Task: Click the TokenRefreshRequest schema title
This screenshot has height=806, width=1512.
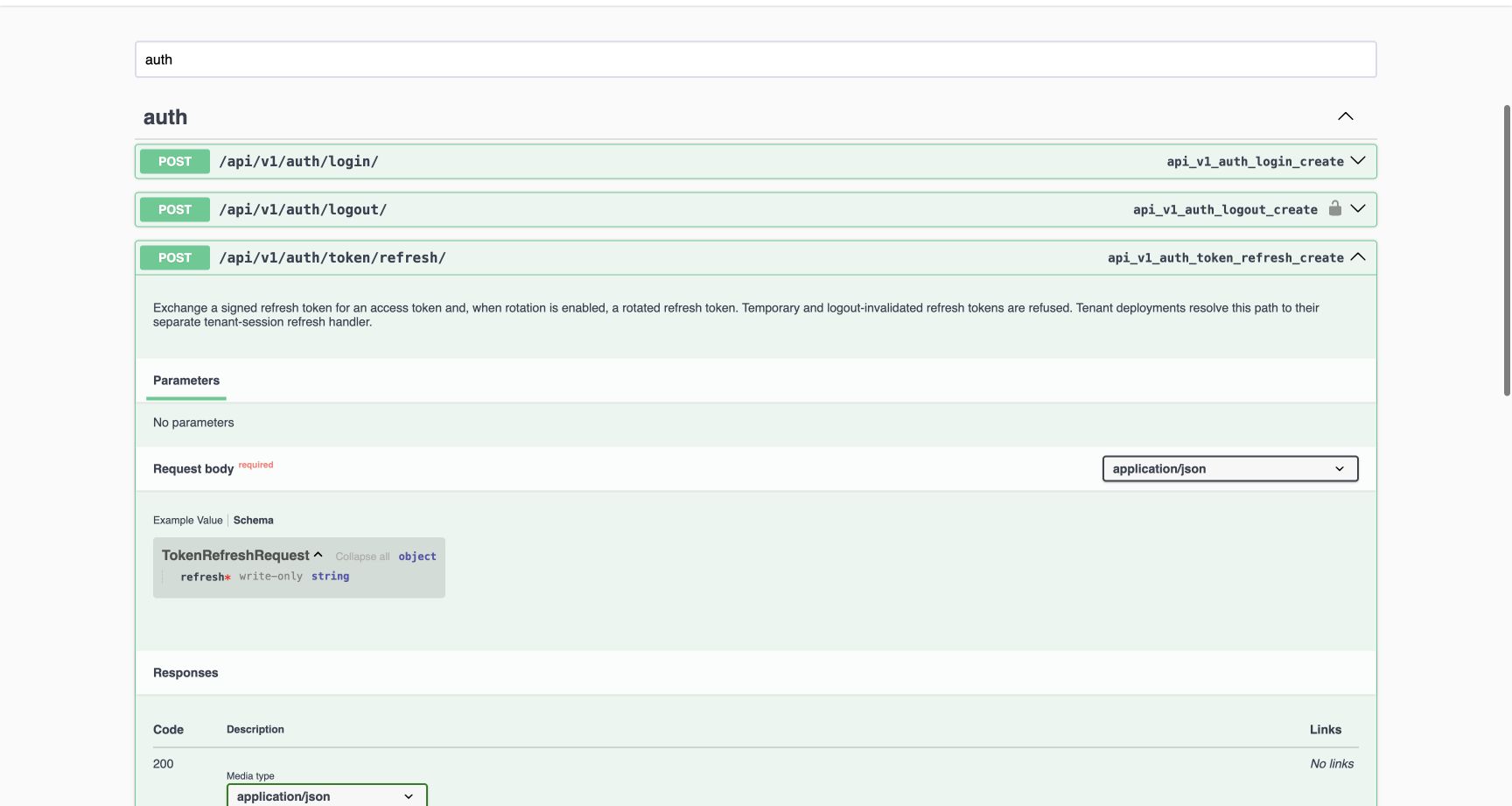Action: click(235, 556)
